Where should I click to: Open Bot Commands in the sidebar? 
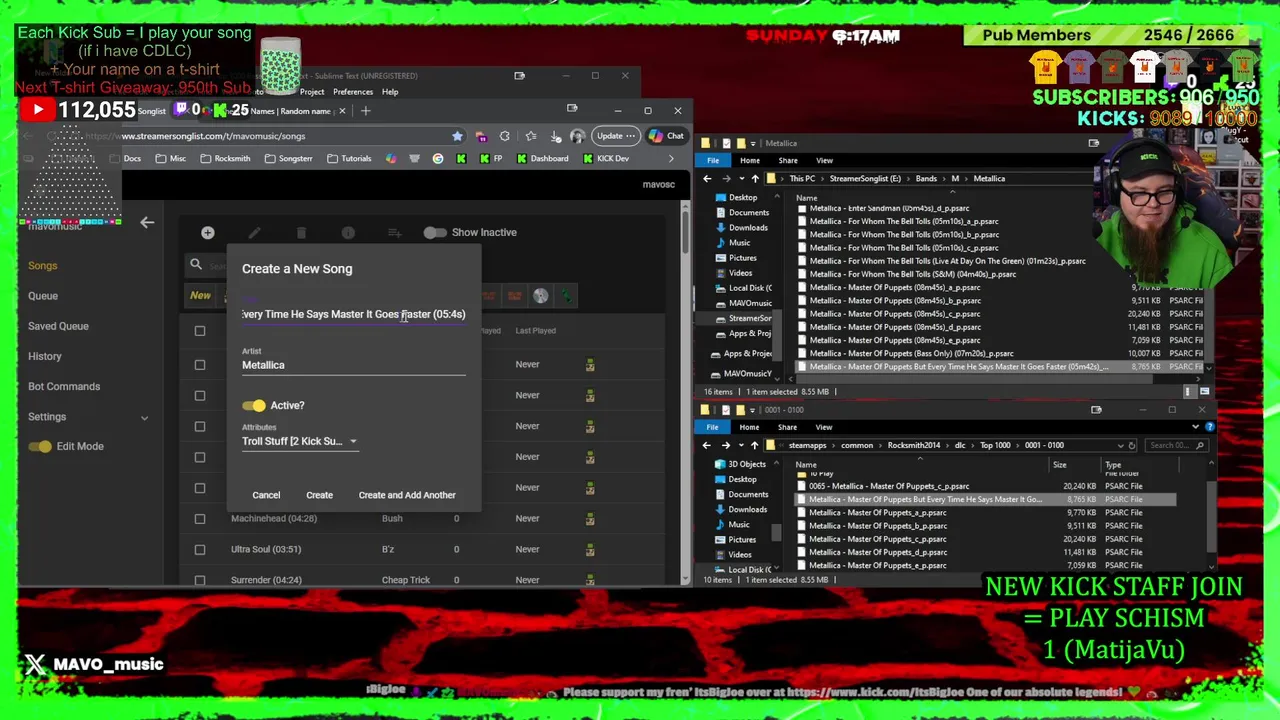coord(64,387)
